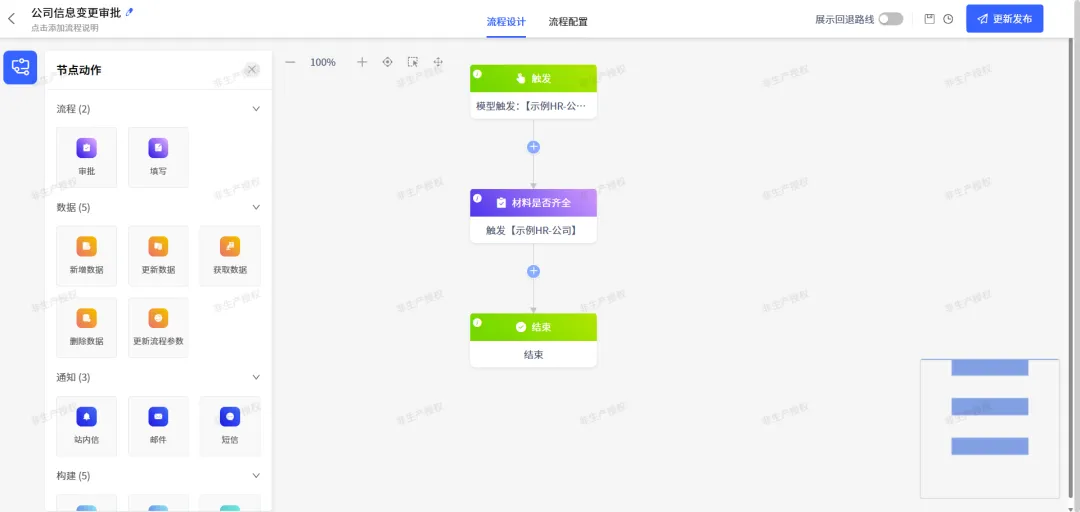Add the 填写 fill-in node
Image resolution: width=1080 pixels, height=512 pixels.
tap(158, 156)
